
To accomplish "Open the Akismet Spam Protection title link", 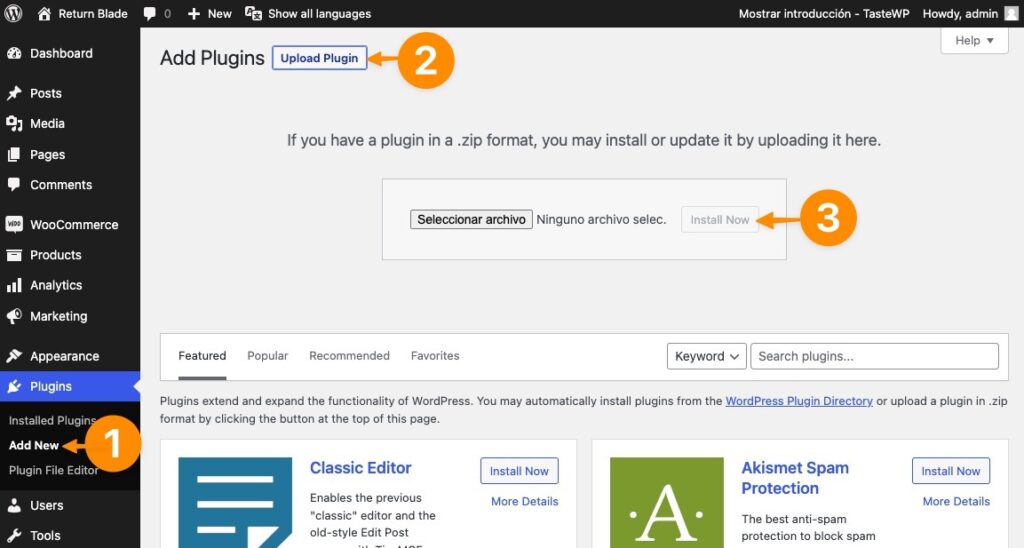I will 795,478.
